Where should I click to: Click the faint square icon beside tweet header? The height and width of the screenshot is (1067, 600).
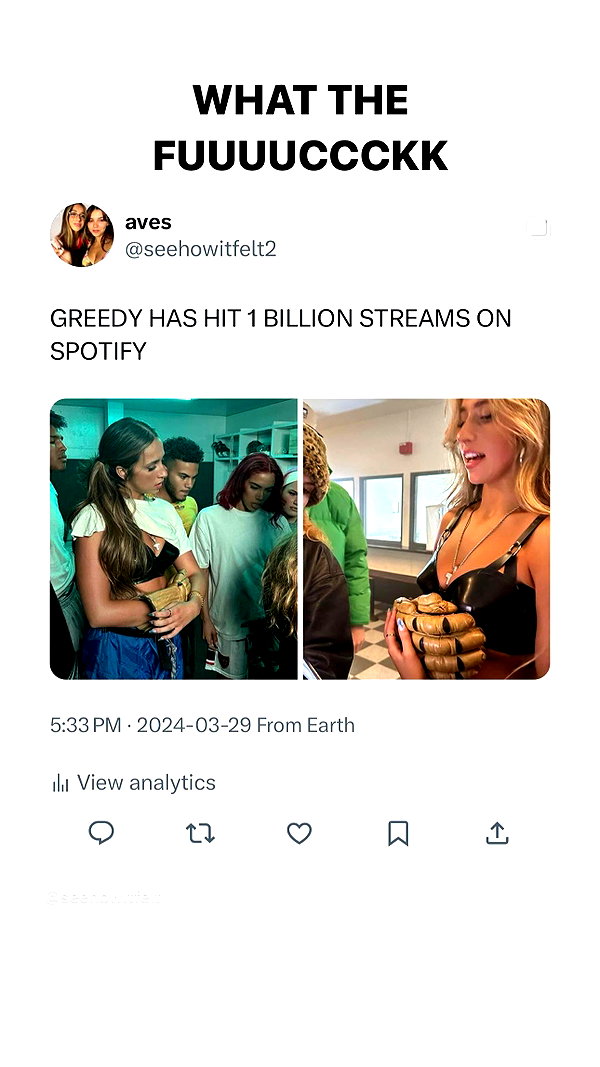(539, 228)
